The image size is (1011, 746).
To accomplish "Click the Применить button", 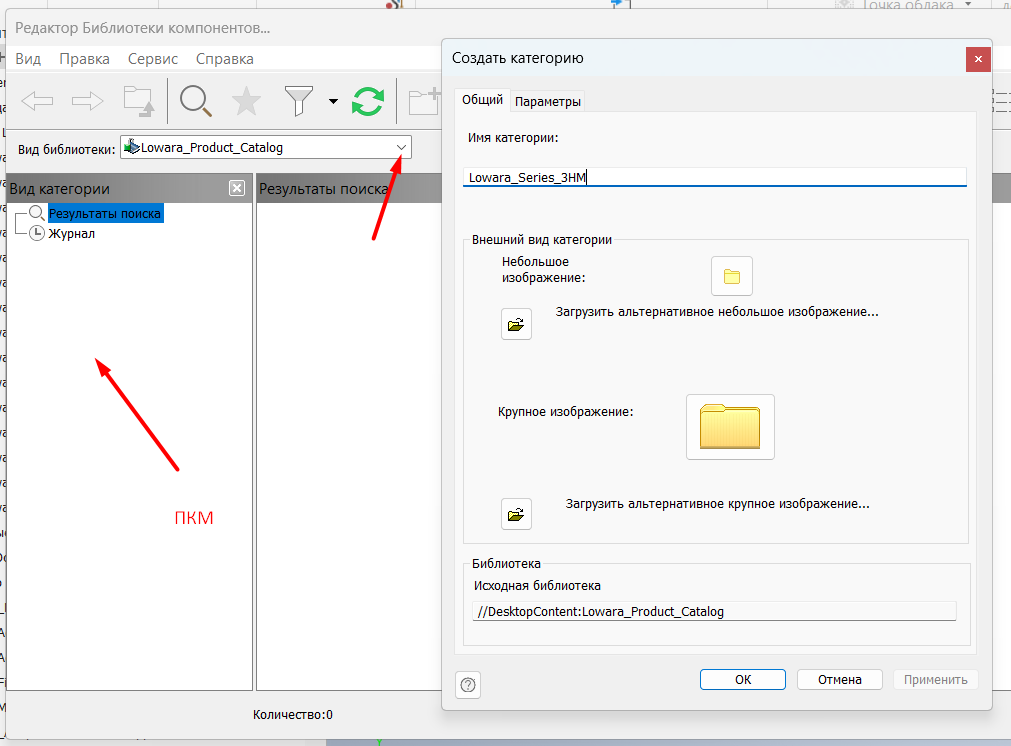I will point(936,680).
